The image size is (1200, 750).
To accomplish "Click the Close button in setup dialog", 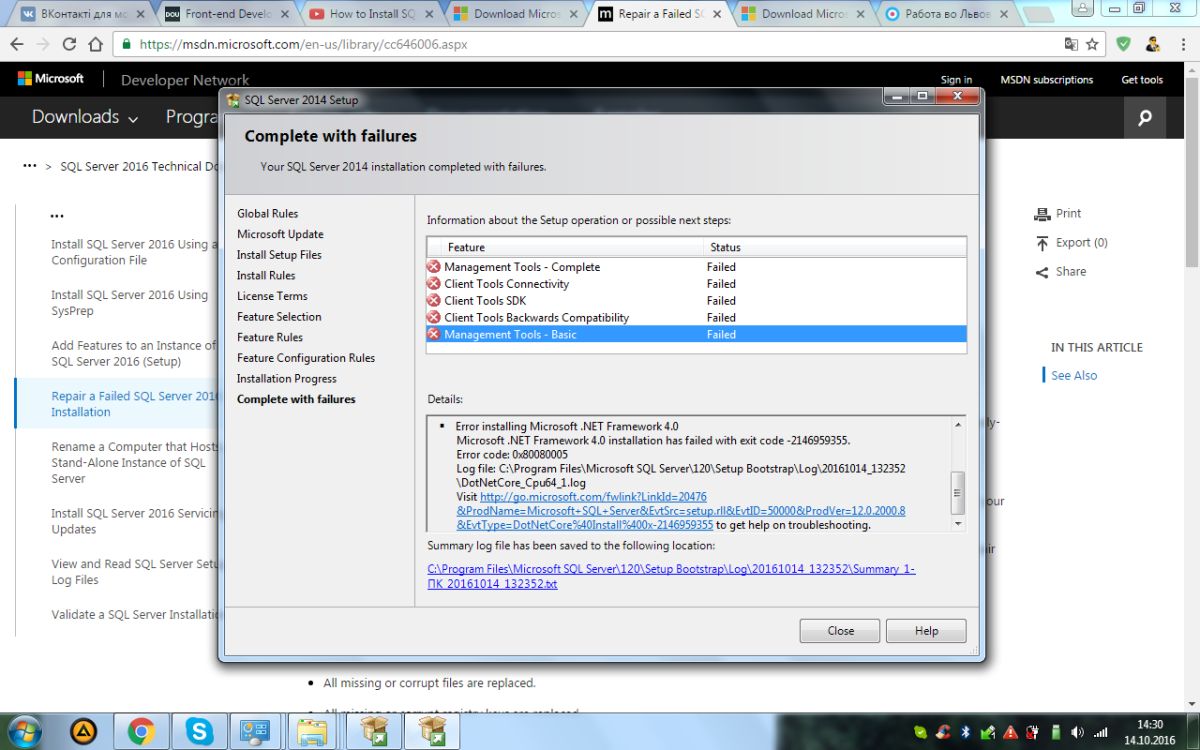I will (840, 631).
